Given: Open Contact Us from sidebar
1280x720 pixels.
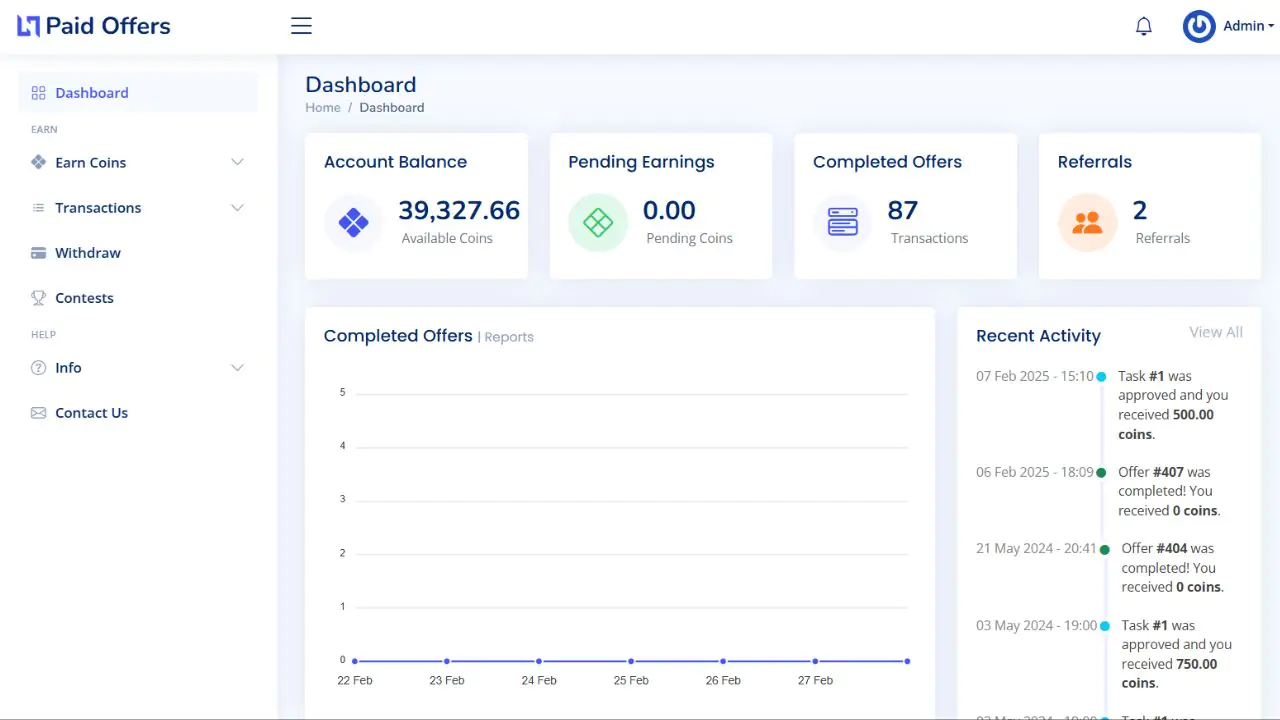Looking at the screenshot, I should pos(91,413).
